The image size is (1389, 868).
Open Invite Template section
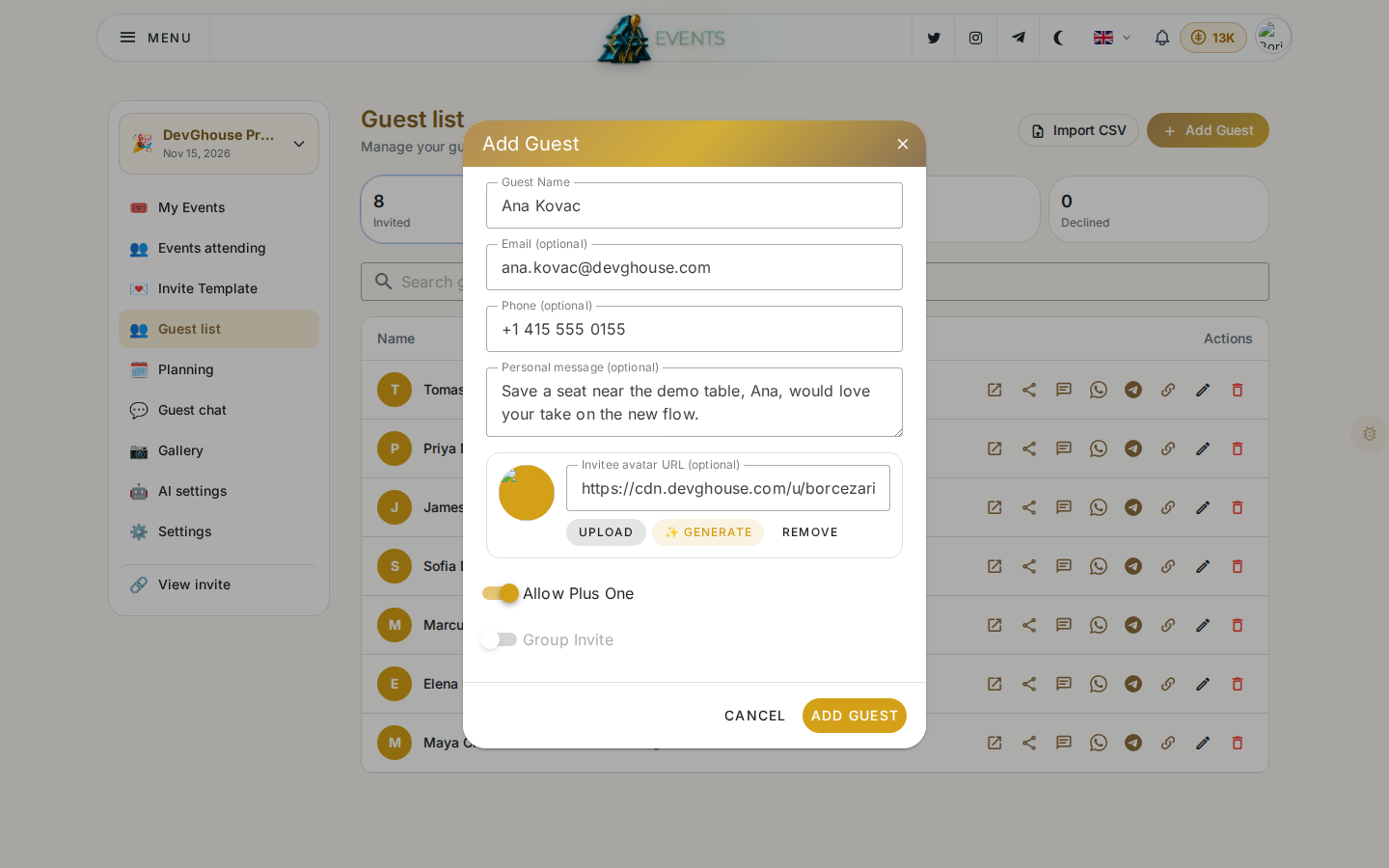click(219, 288)
